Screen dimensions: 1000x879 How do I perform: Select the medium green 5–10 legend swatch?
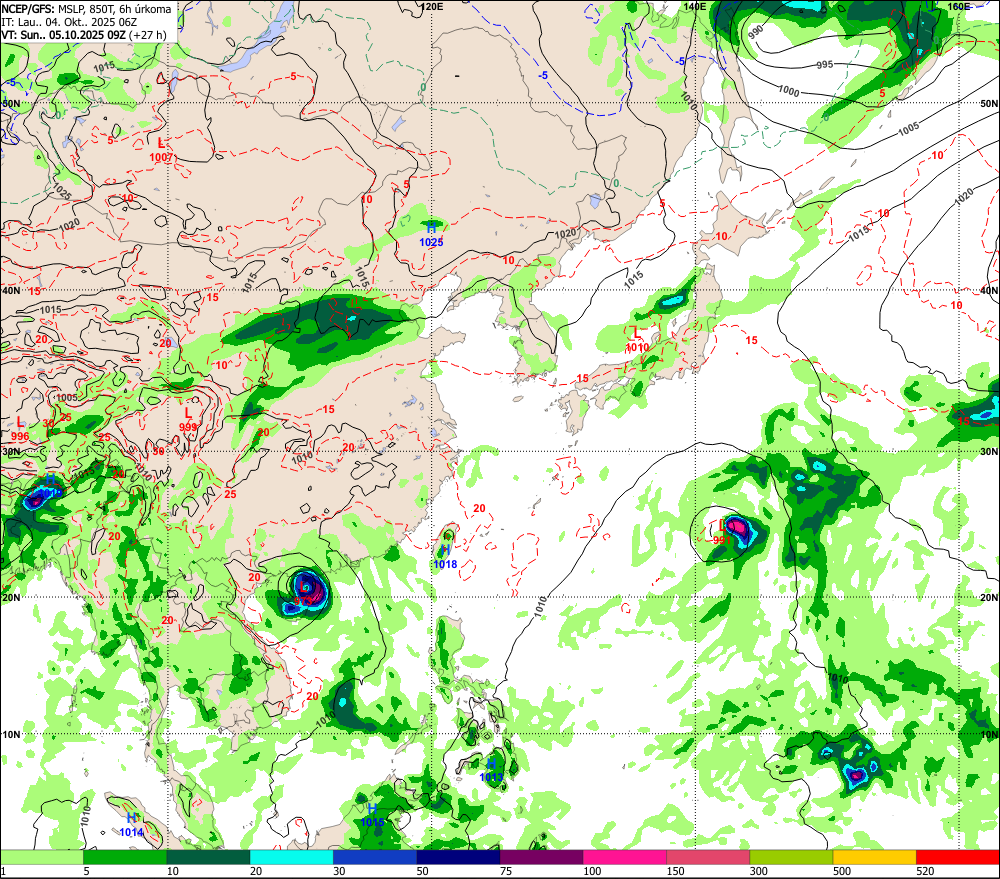[125, 857]
